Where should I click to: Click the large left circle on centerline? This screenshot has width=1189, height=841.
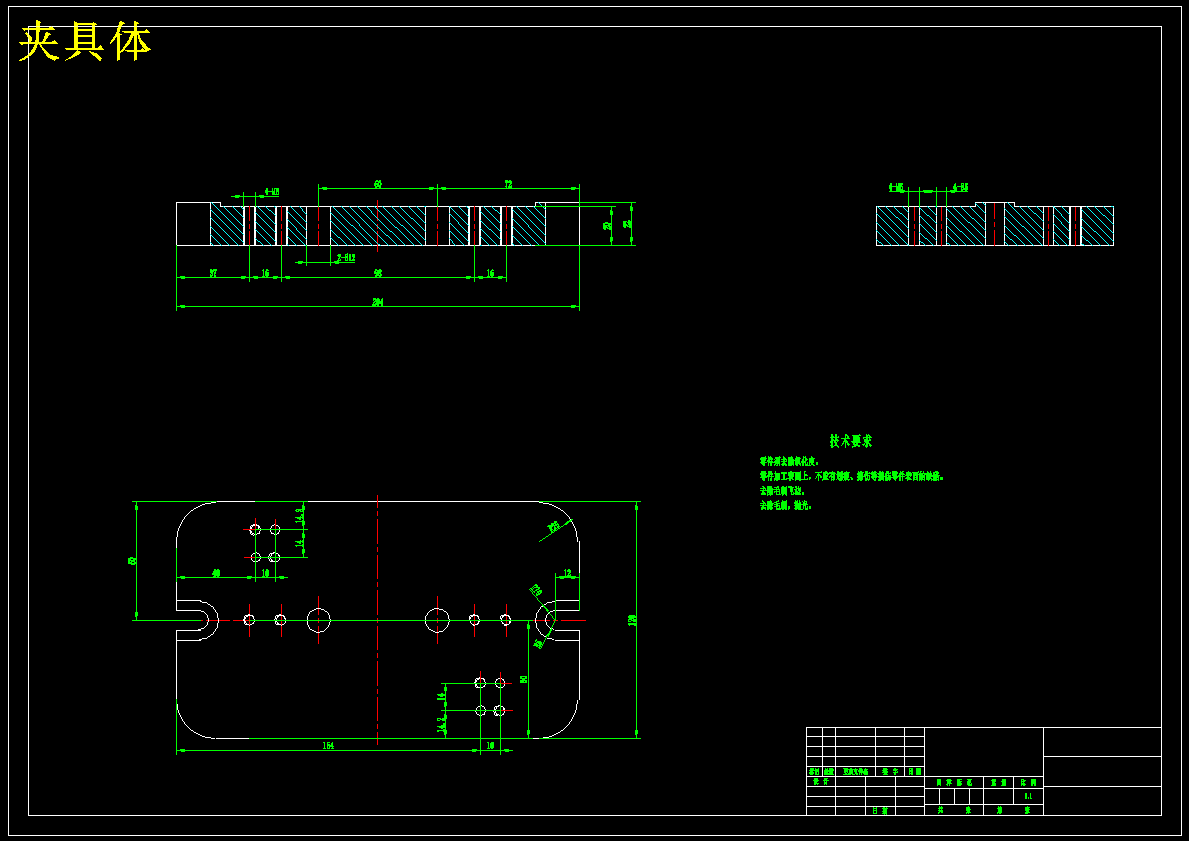[318, 620]
